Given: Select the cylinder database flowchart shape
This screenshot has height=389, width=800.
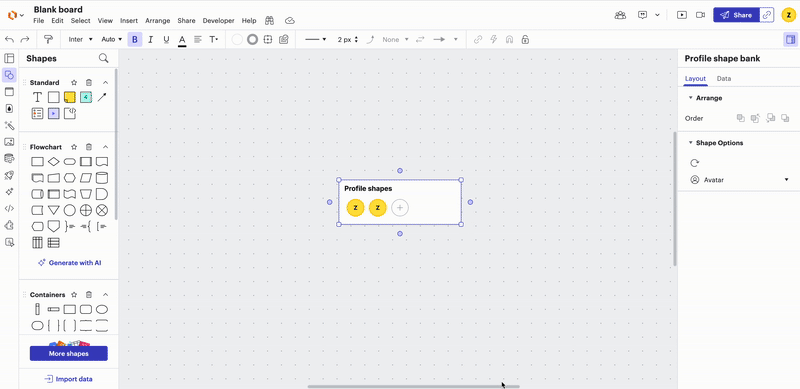Looking at the screenshot, I should point(102,178).
